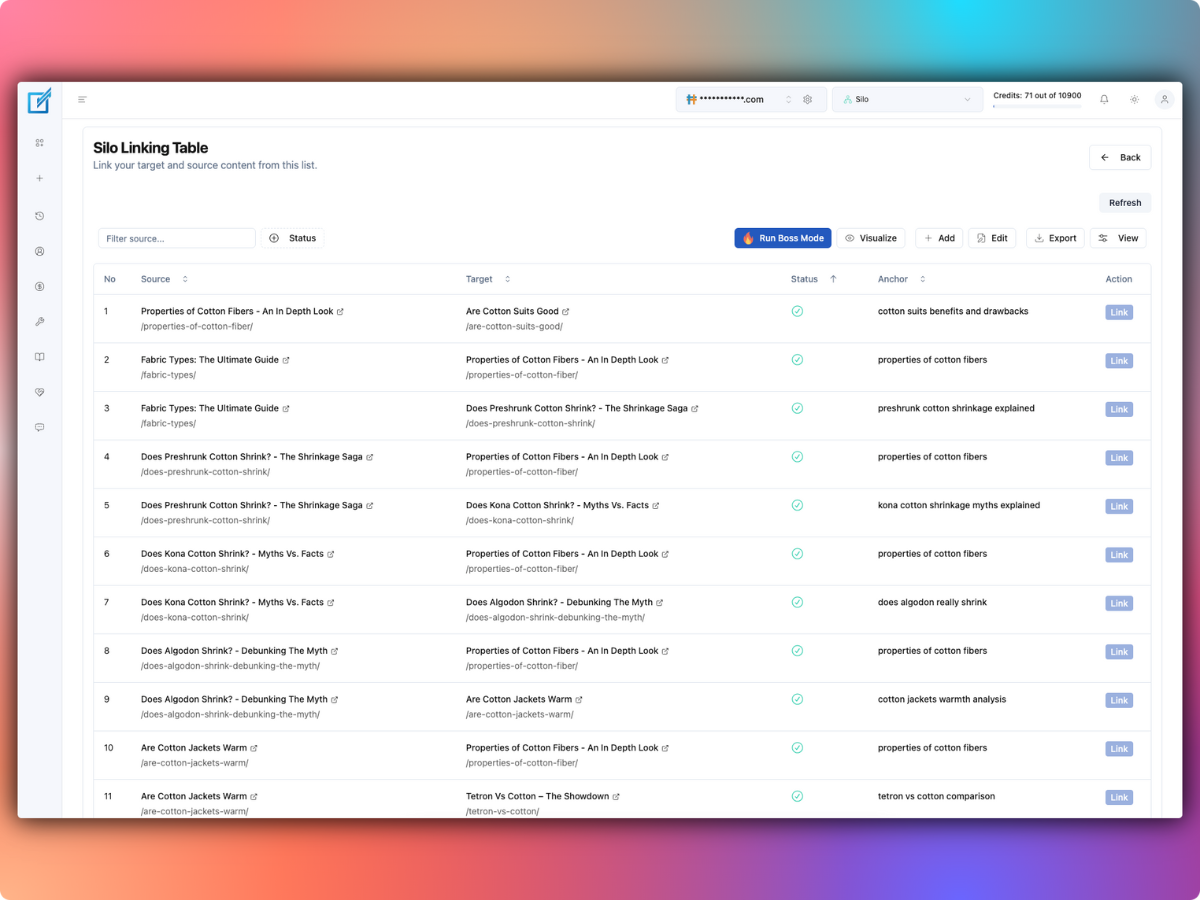Click Link button in row 1
1200x900 pixels.
click(x=1119, y=312)
